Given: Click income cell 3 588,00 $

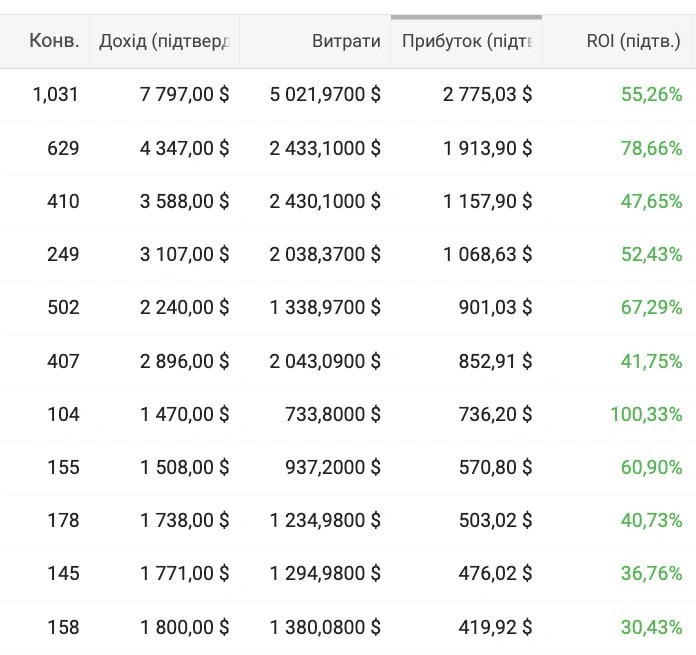Looking at the screenshot, I should pos(185,201).
